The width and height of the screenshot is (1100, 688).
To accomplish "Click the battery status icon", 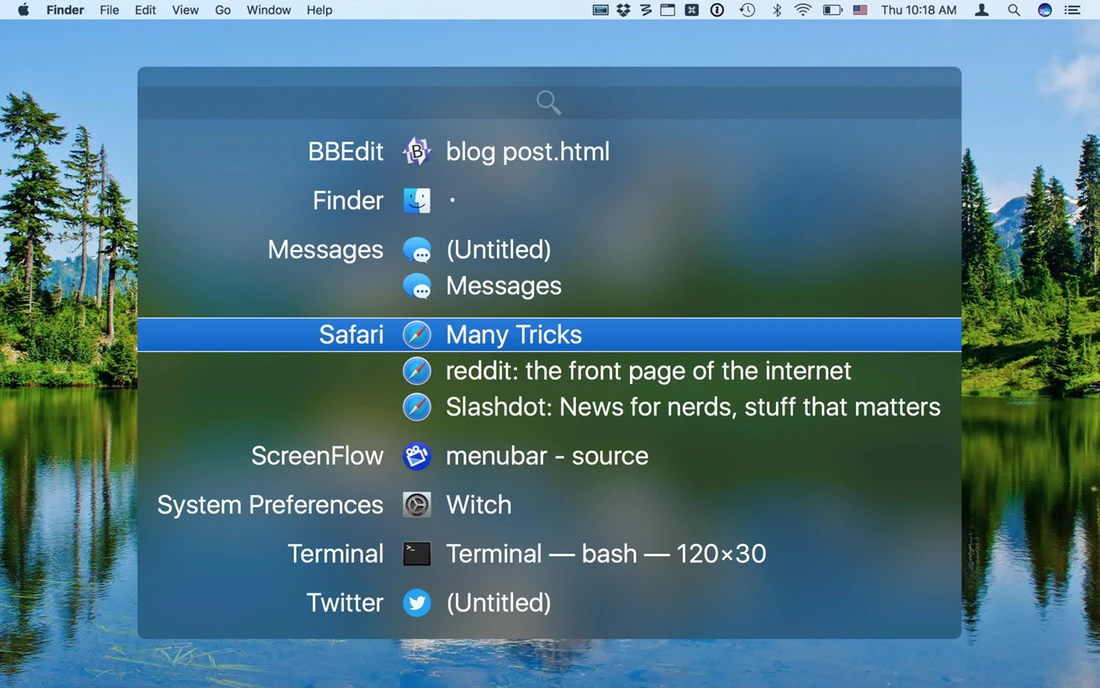I will pyautogui.click(x=832, y=10).
